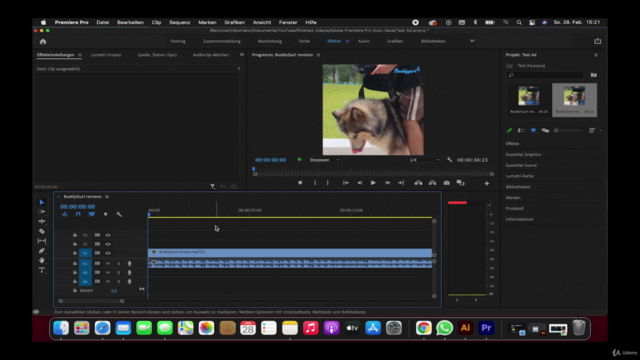Open the Effekteinstellungen panel menu
640x360 pixels.
[80, 55]
